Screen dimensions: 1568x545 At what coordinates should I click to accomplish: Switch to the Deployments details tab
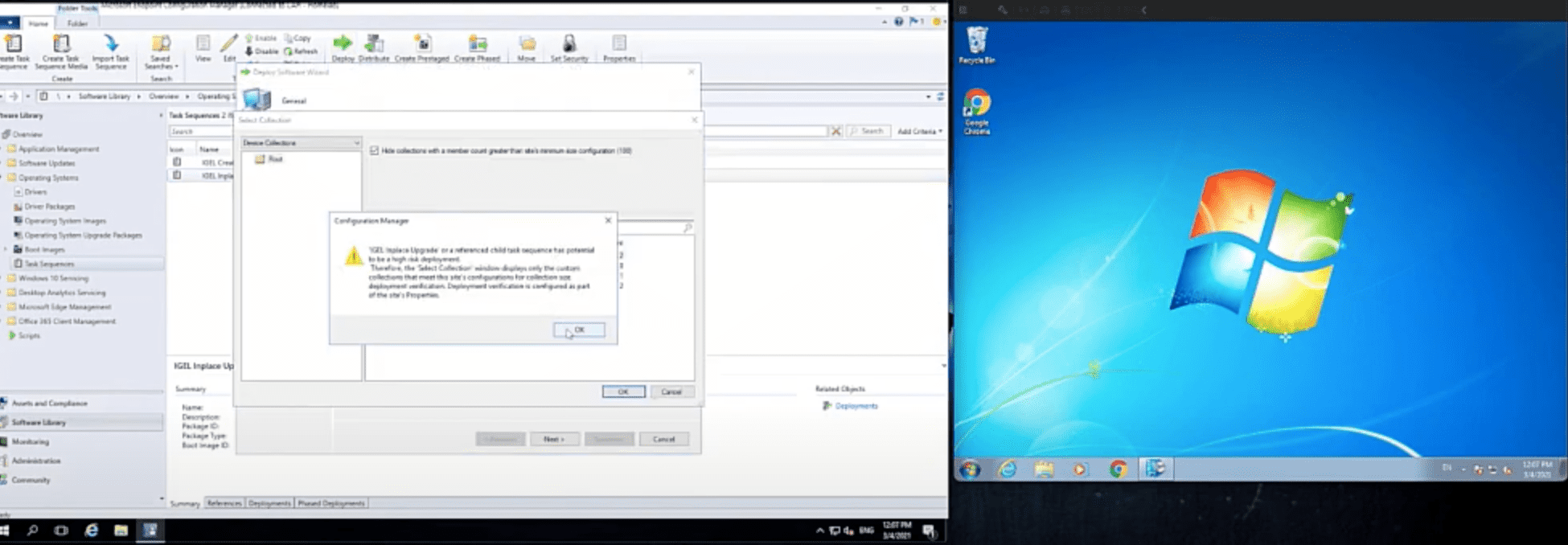[x=269, y=504]
